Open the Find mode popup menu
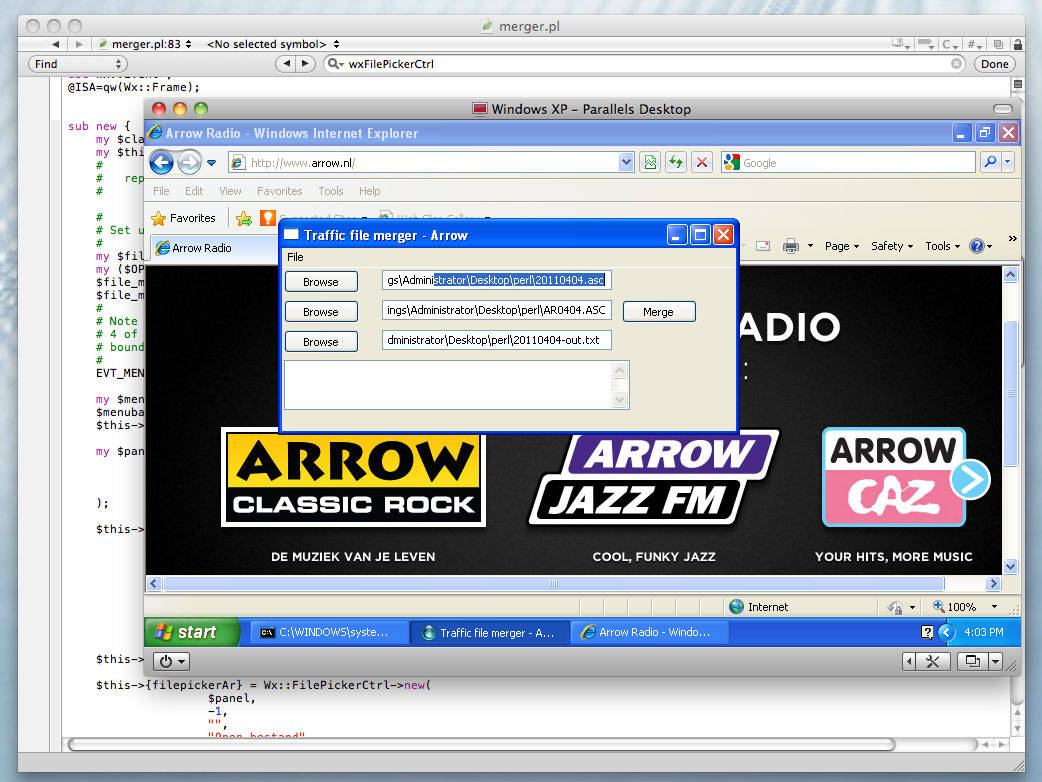This screenshot has width=1042, height=782. point(76,64)
